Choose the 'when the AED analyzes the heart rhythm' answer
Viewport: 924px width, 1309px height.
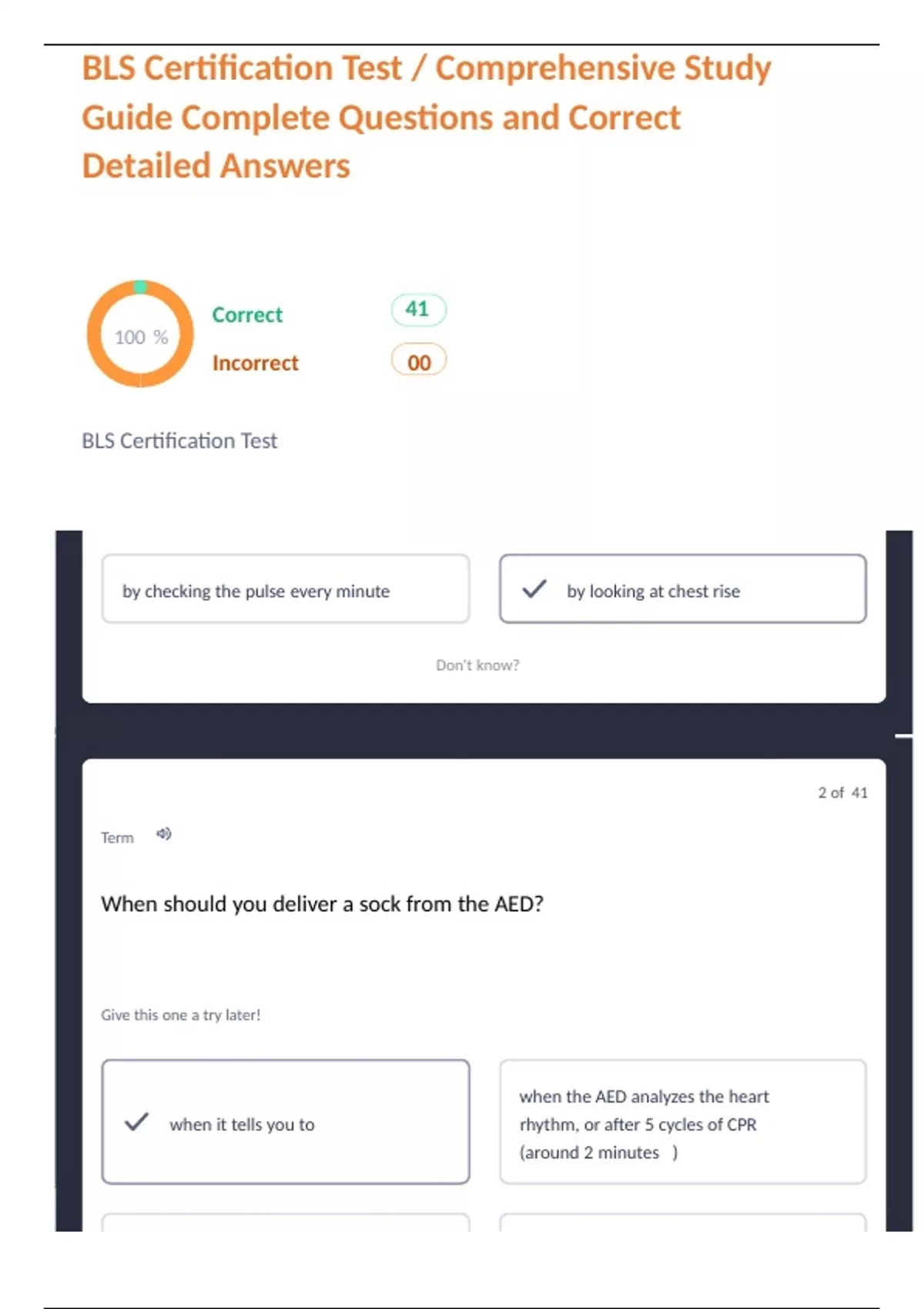pyautogui.click(x=682, y=1123)
